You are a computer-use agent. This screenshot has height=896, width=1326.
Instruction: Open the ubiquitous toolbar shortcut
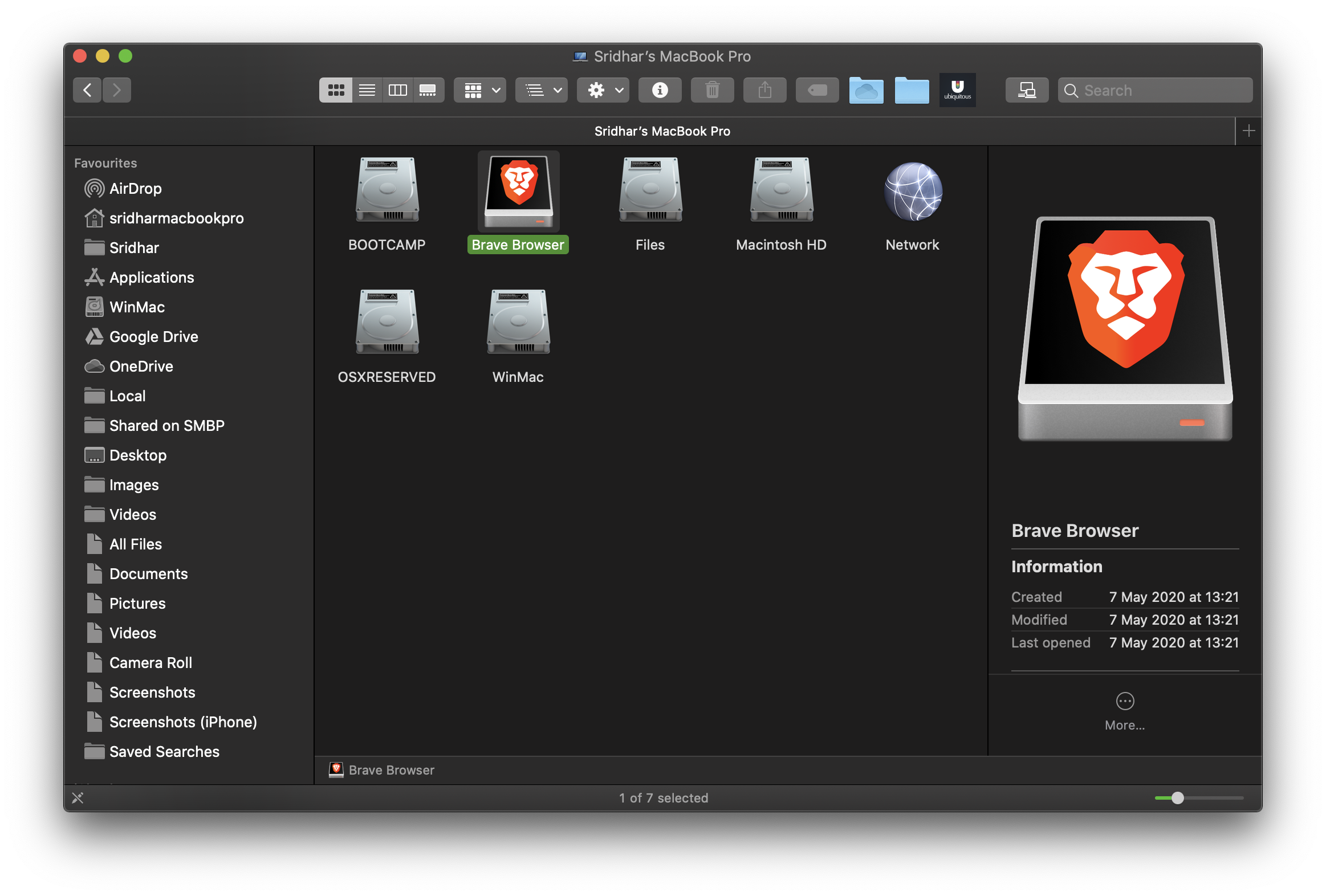[x=957, y=90]
